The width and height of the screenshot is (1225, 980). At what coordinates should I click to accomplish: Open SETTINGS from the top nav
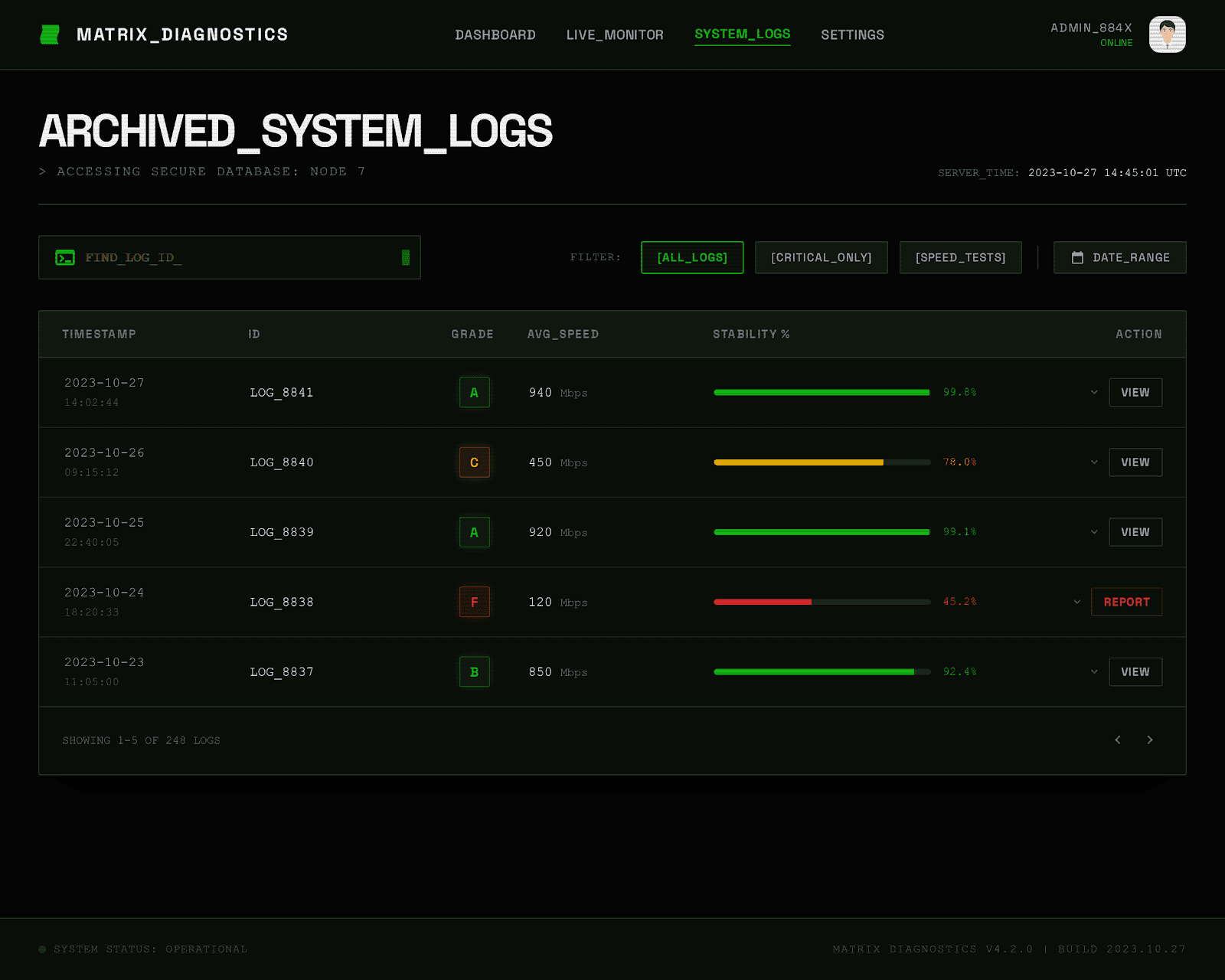pyautogui.click(x=852, y=35)
